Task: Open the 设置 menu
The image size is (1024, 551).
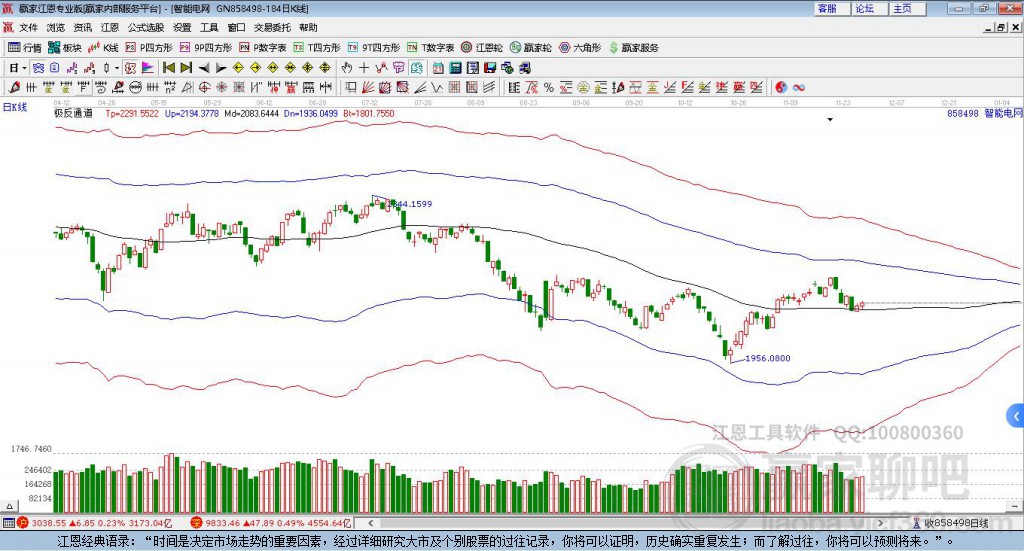Action: tap(182, 27)
